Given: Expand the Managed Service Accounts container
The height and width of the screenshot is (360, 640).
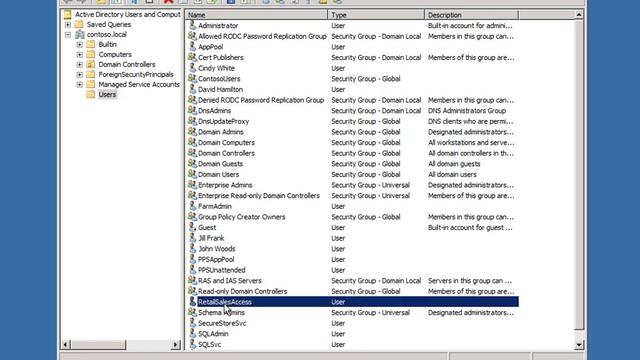Looking at the screenshot, I should [x=80, y=84].
